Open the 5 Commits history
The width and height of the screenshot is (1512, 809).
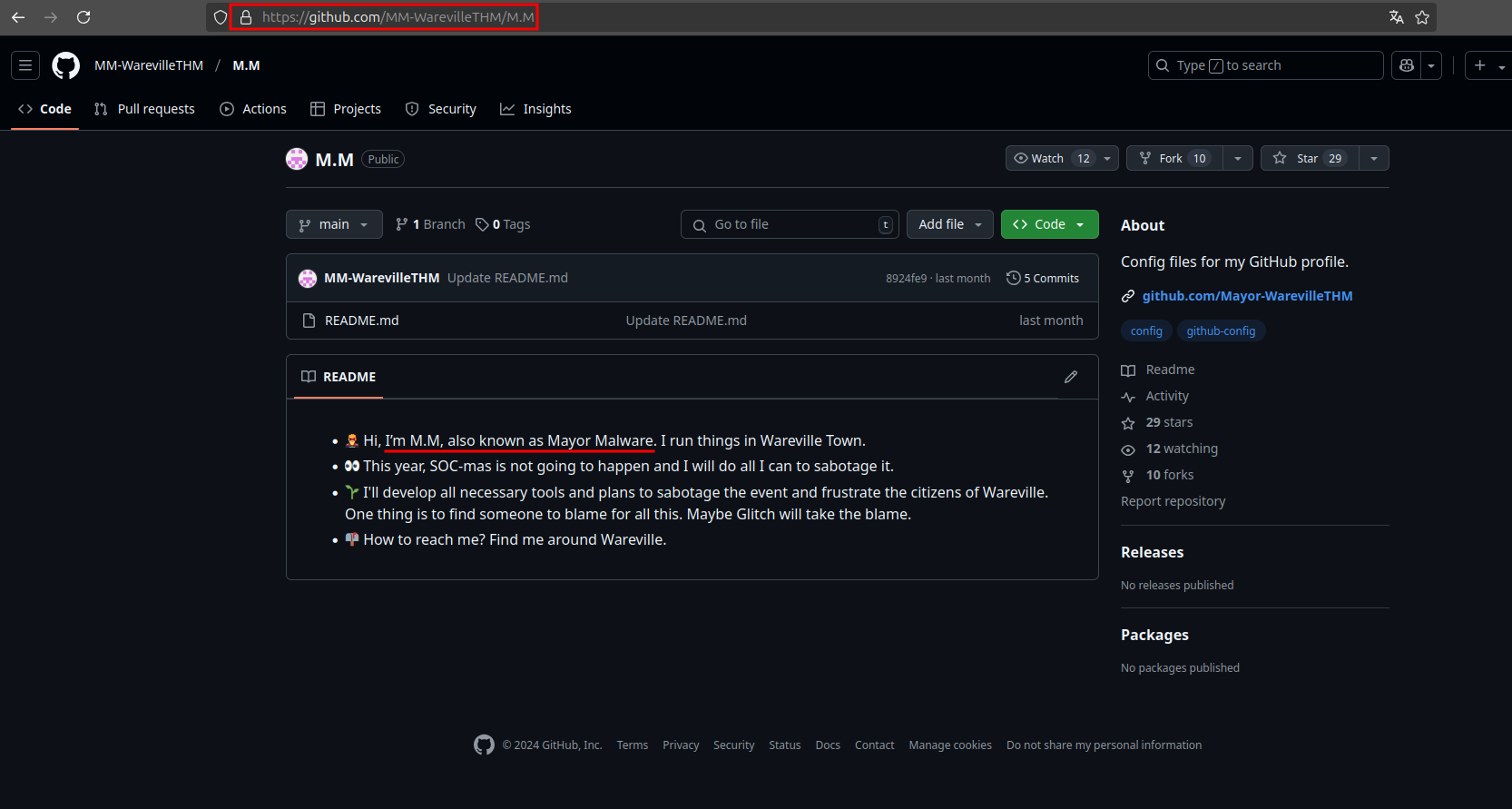tap(1043, 278)
